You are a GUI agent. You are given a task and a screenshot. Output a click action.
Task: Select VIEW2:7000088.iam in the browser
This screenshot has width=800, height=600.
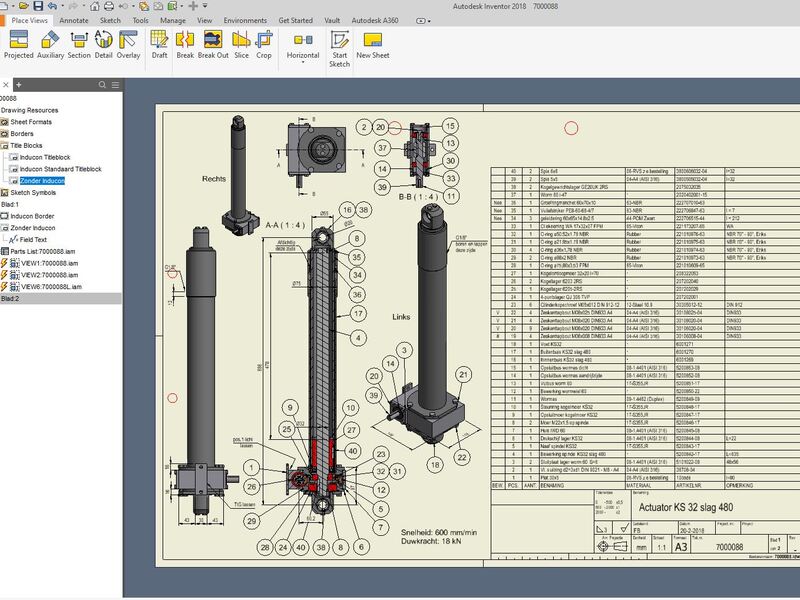pyautogui.click(x=49, y=275)
